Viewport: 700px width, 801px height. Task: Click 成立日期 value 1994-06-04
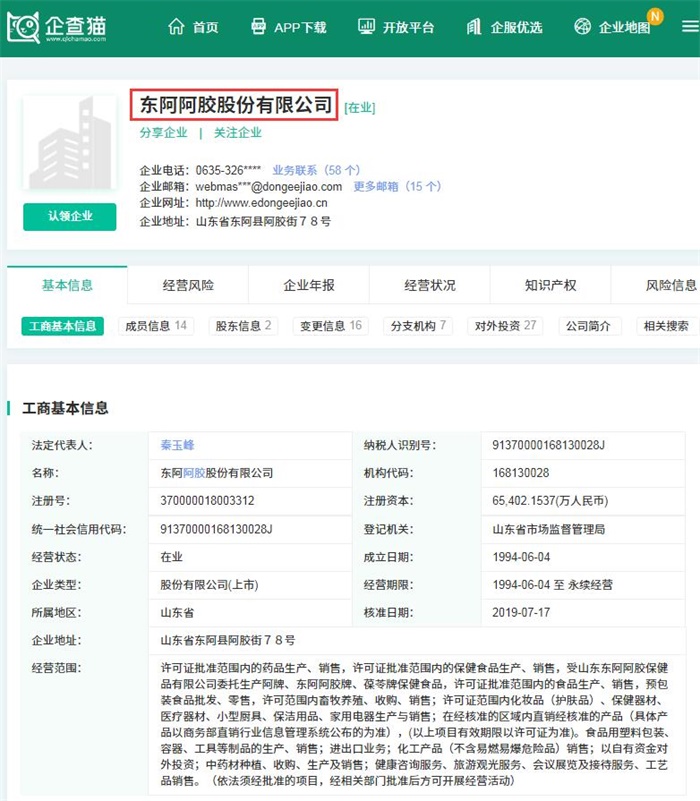point(521,557)
